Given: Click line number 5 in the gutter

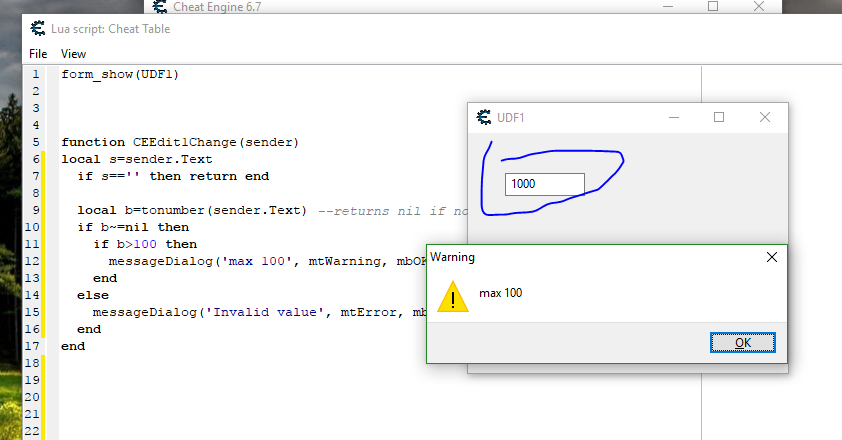Looking at the screenshot, I should (x=35, y=142).
